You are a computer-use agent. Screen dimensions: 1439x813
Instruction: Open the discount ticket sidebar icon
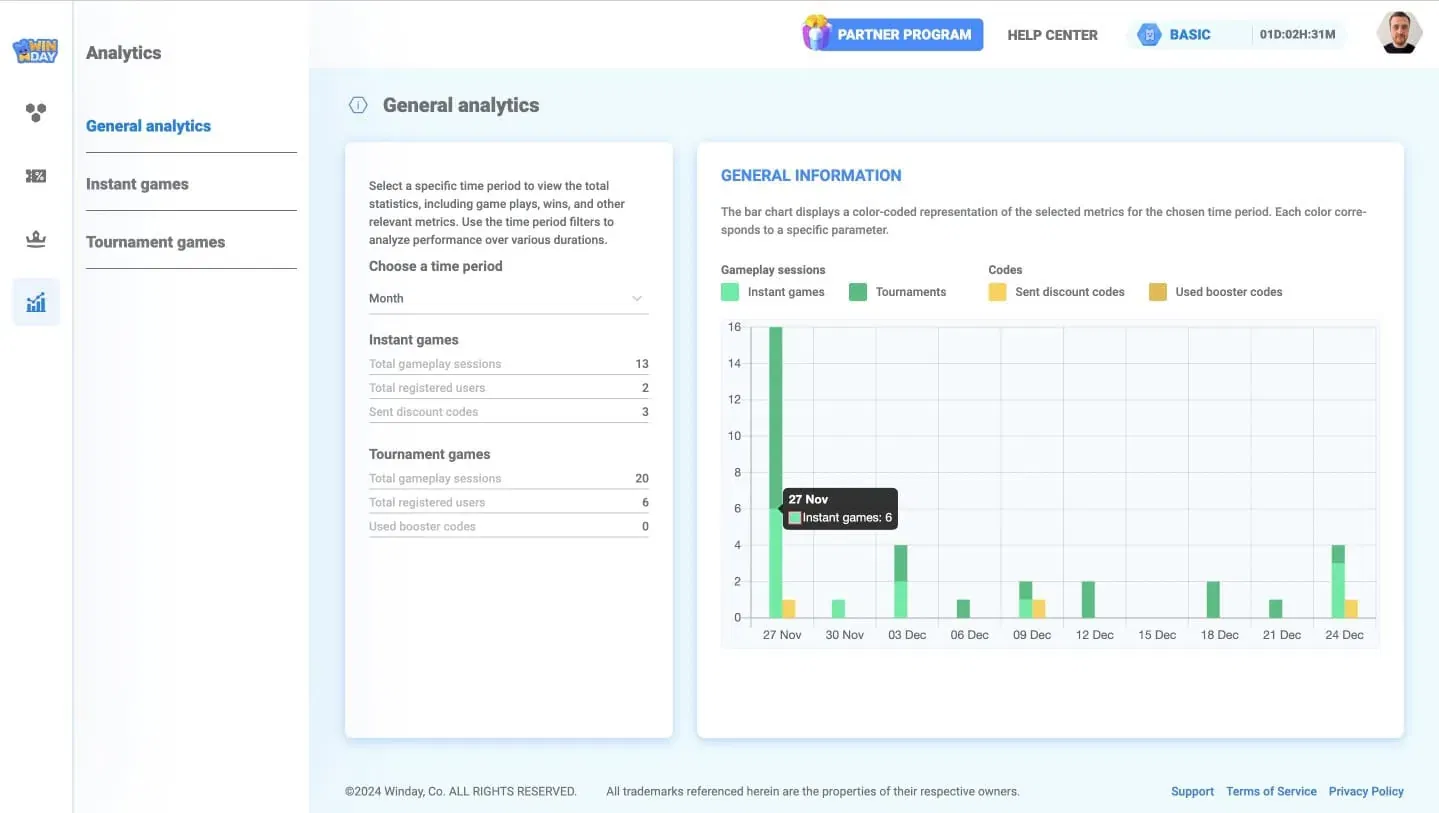click(36, 176)
